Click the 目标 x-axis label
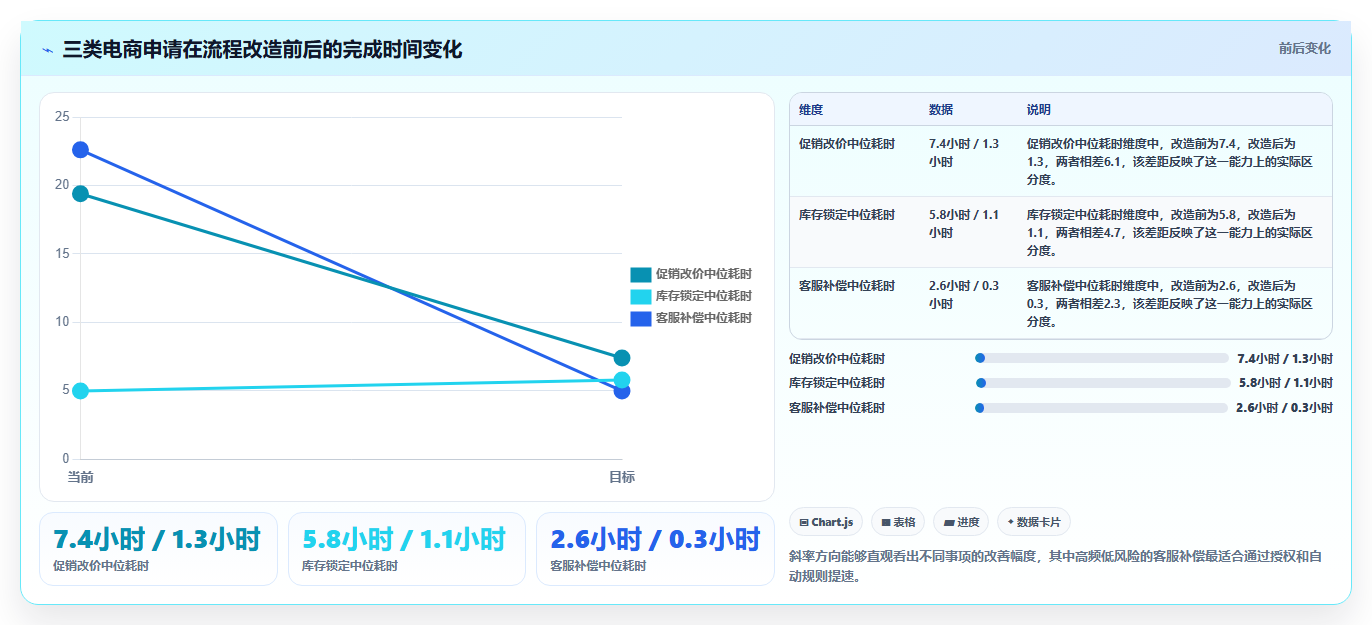The image size is (1372, 625). pyautogui.click(x=622, y=477)
